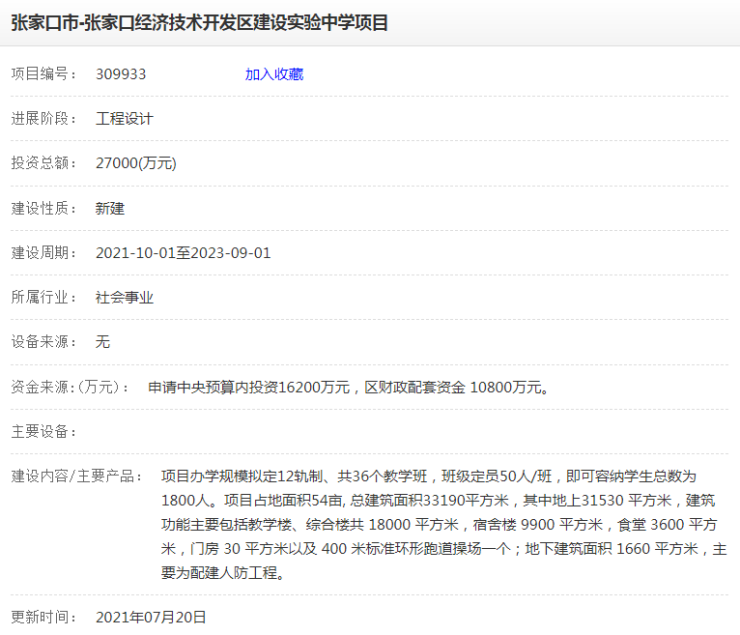Select project number 309933

click(x=121, y=74)
